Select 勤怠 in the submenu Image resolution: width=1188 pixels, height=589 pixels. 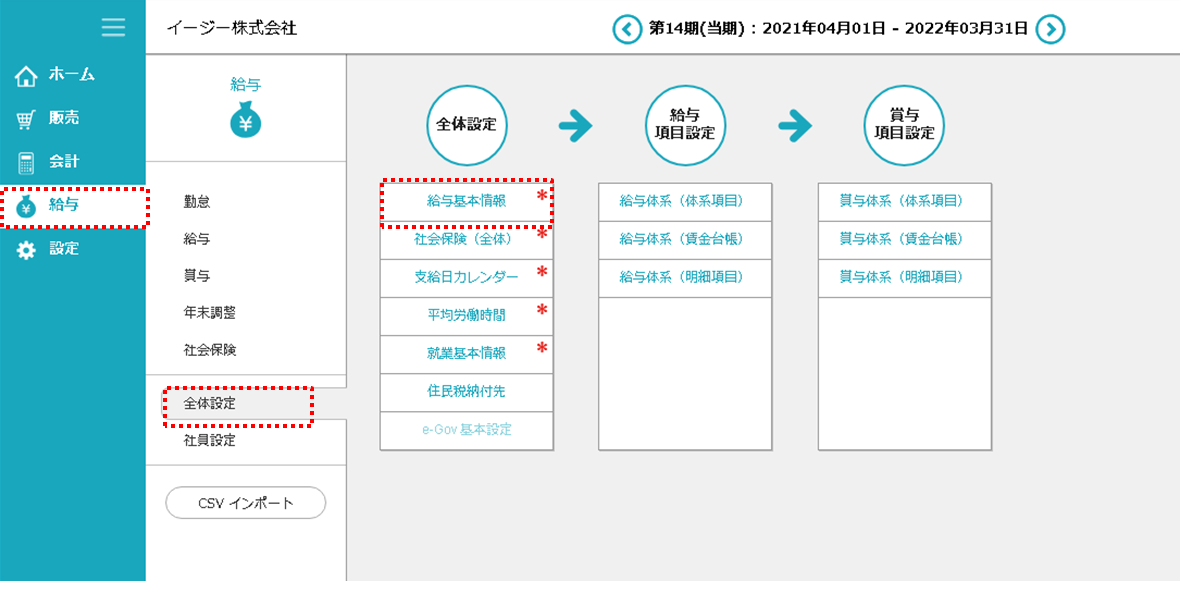click(197, 201)
